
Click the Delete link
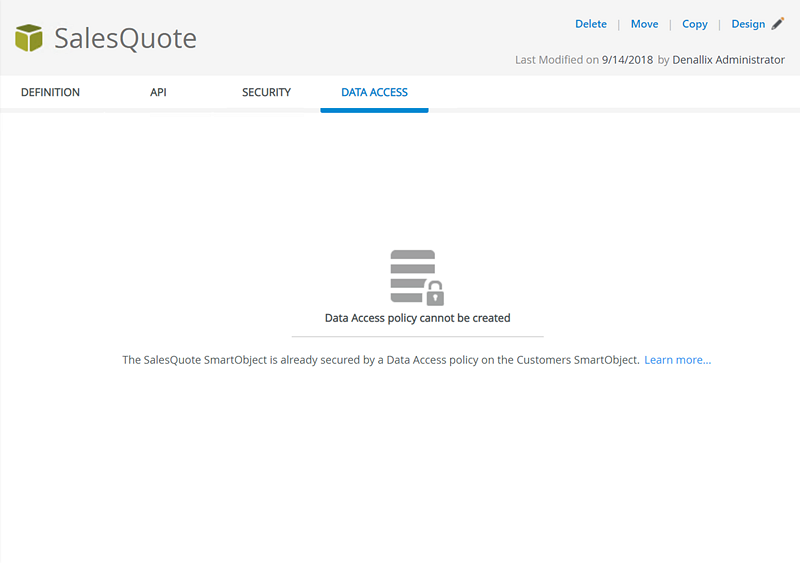591,24
